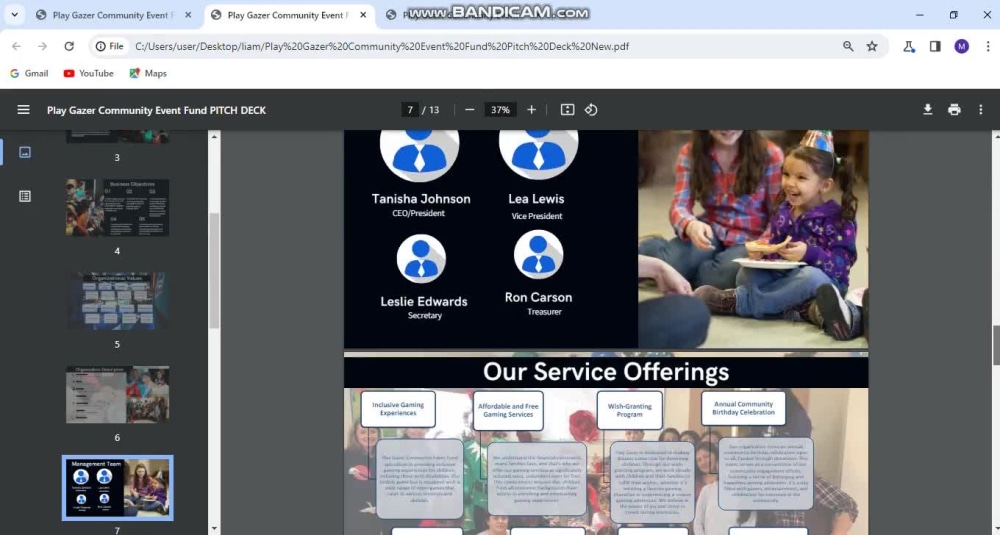Click the Treasurer title text

pos(544,312)
